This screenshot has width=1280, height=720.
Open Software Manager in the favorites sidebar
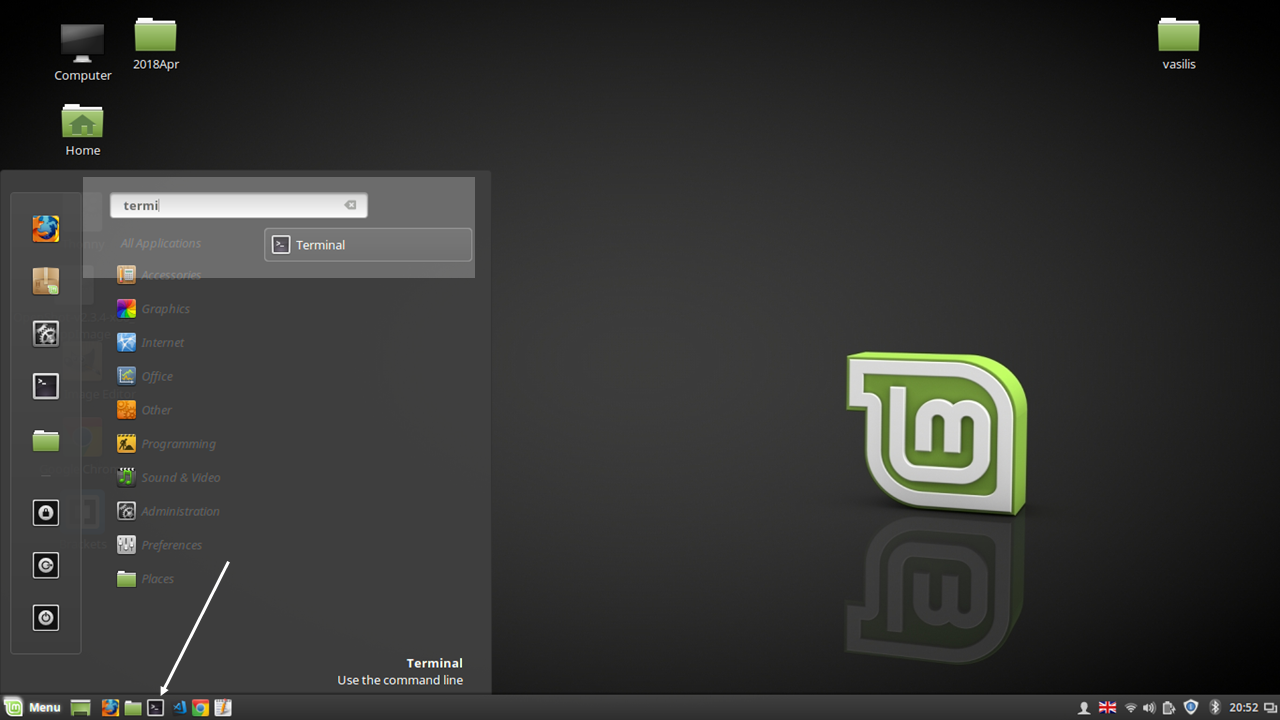click(45, 281)
